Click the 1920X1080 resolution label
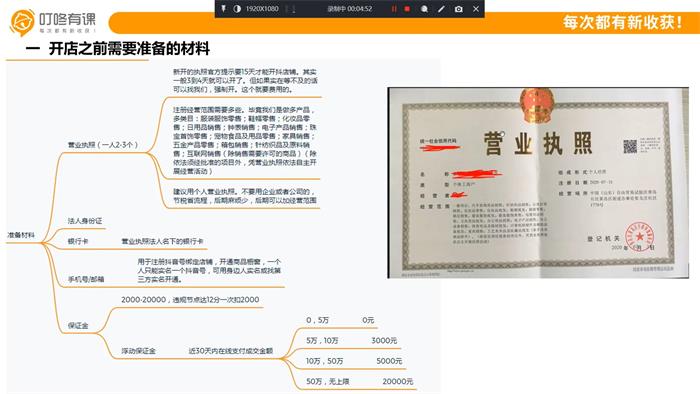The image size is (700, 394). [x=262, y=8]
